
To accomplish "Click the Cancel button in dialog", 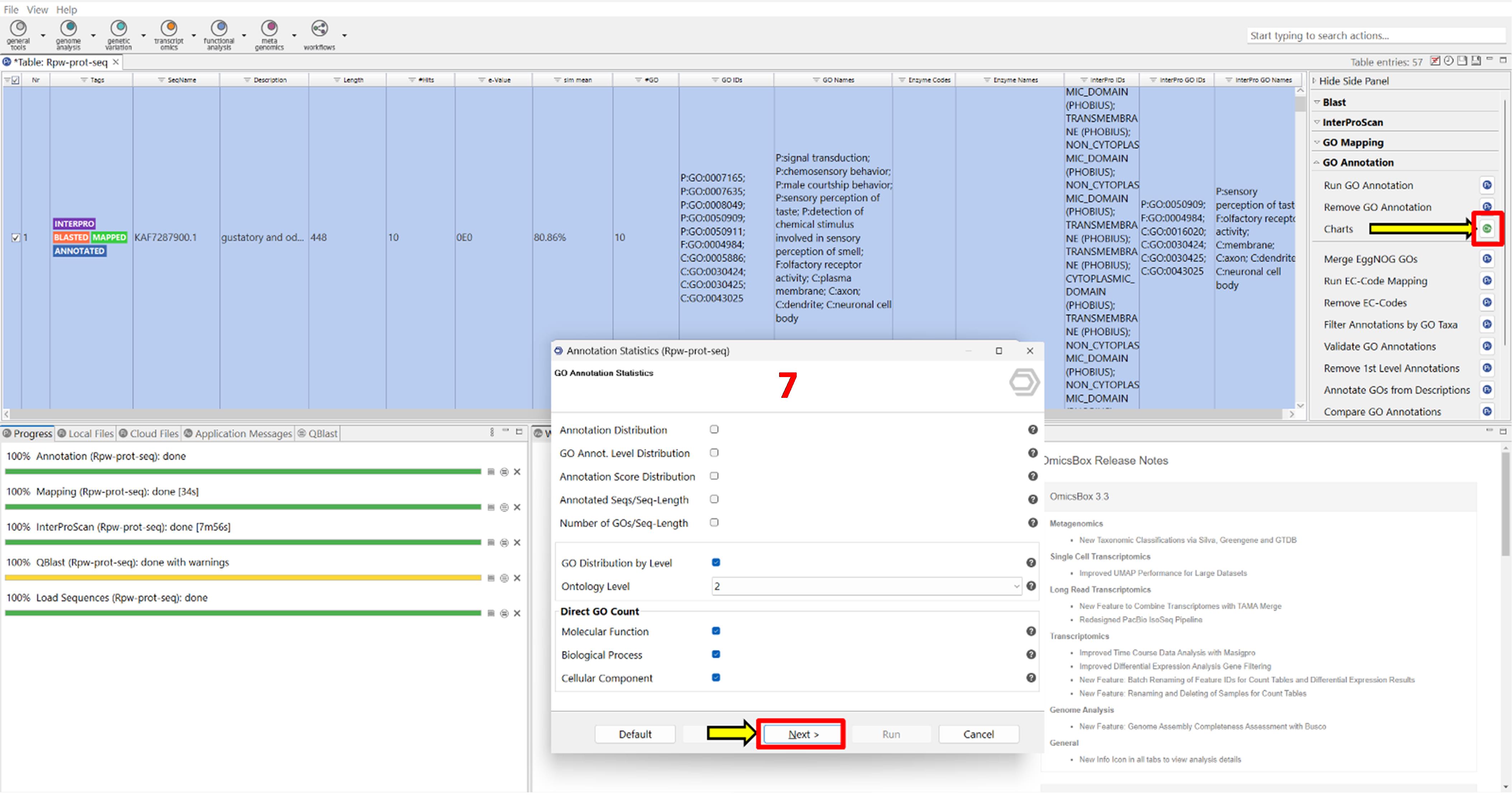I will click(978, 734).
